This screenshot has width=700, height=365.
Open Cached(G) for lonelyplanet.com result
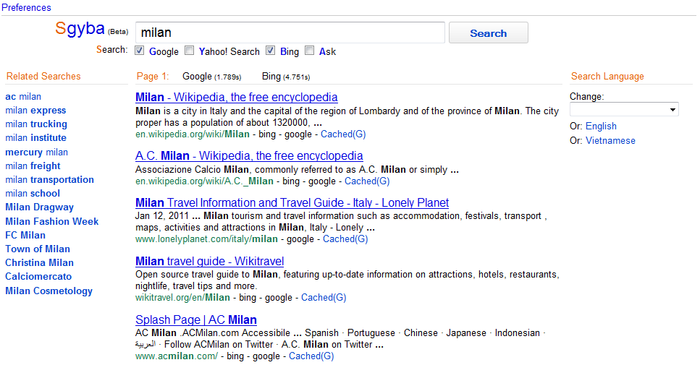345,239
